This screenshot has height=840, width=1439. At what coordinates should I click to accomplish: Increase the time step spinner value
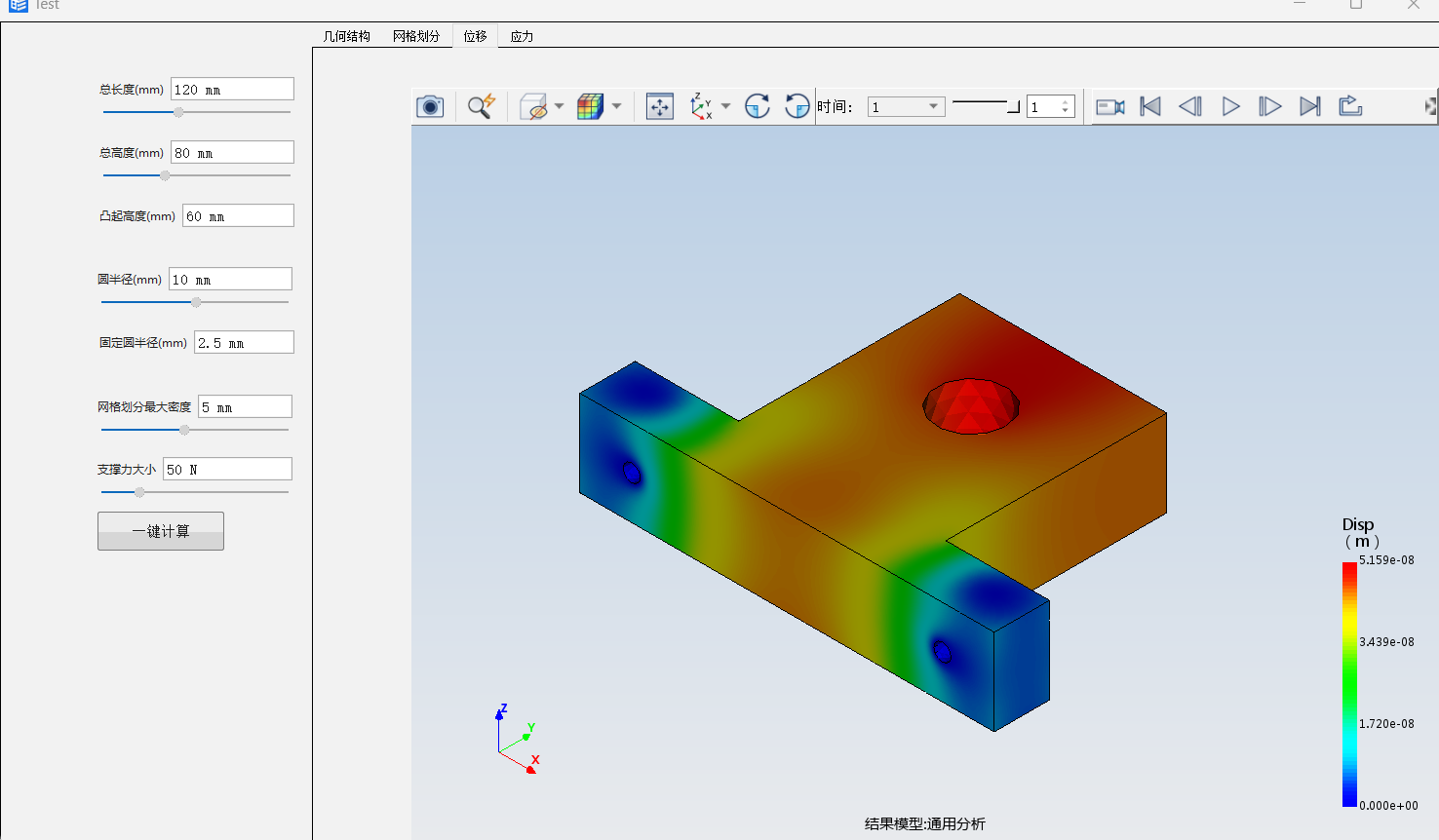pos(1066,101)
